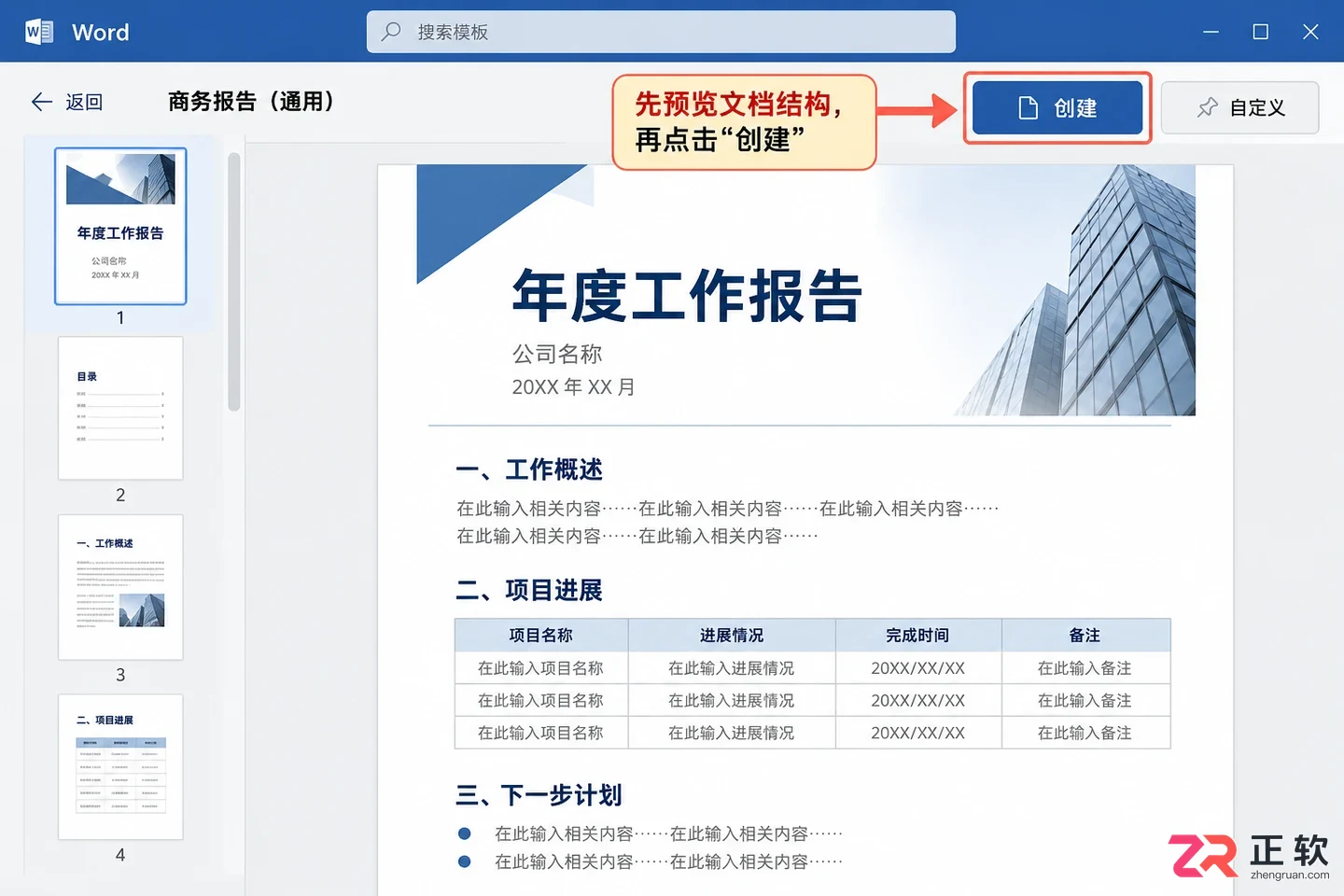Click the back arrow icon
Screen dimensions: 1344x896
click(41, 102)
